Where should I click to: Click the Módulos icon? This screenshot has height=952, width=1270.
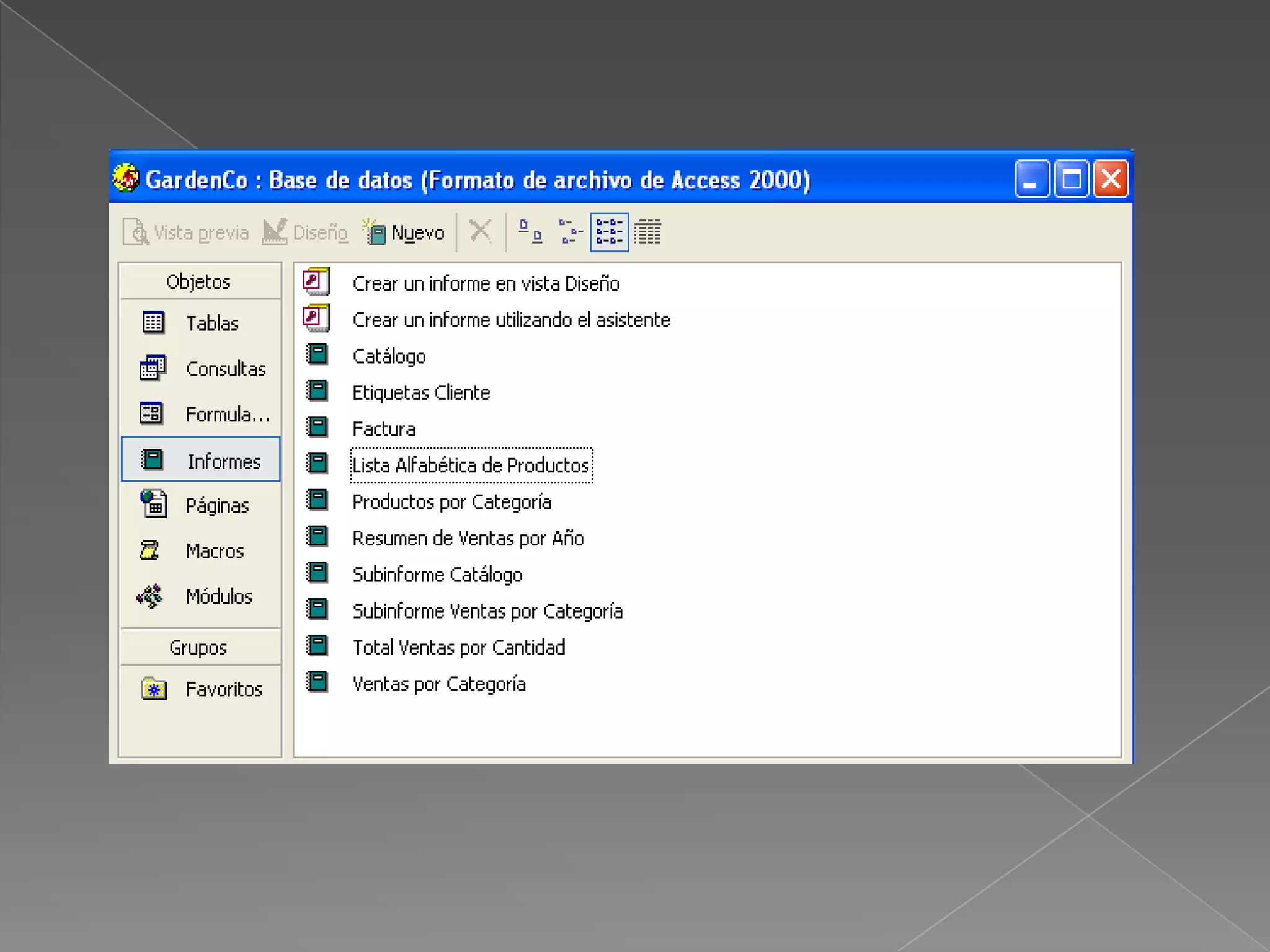pyautogui.click(x=150, y=596)
